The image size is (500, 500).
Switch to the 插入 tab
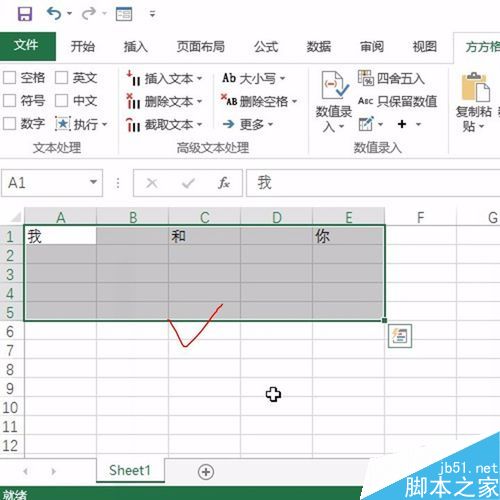click(x=135, y=46)
